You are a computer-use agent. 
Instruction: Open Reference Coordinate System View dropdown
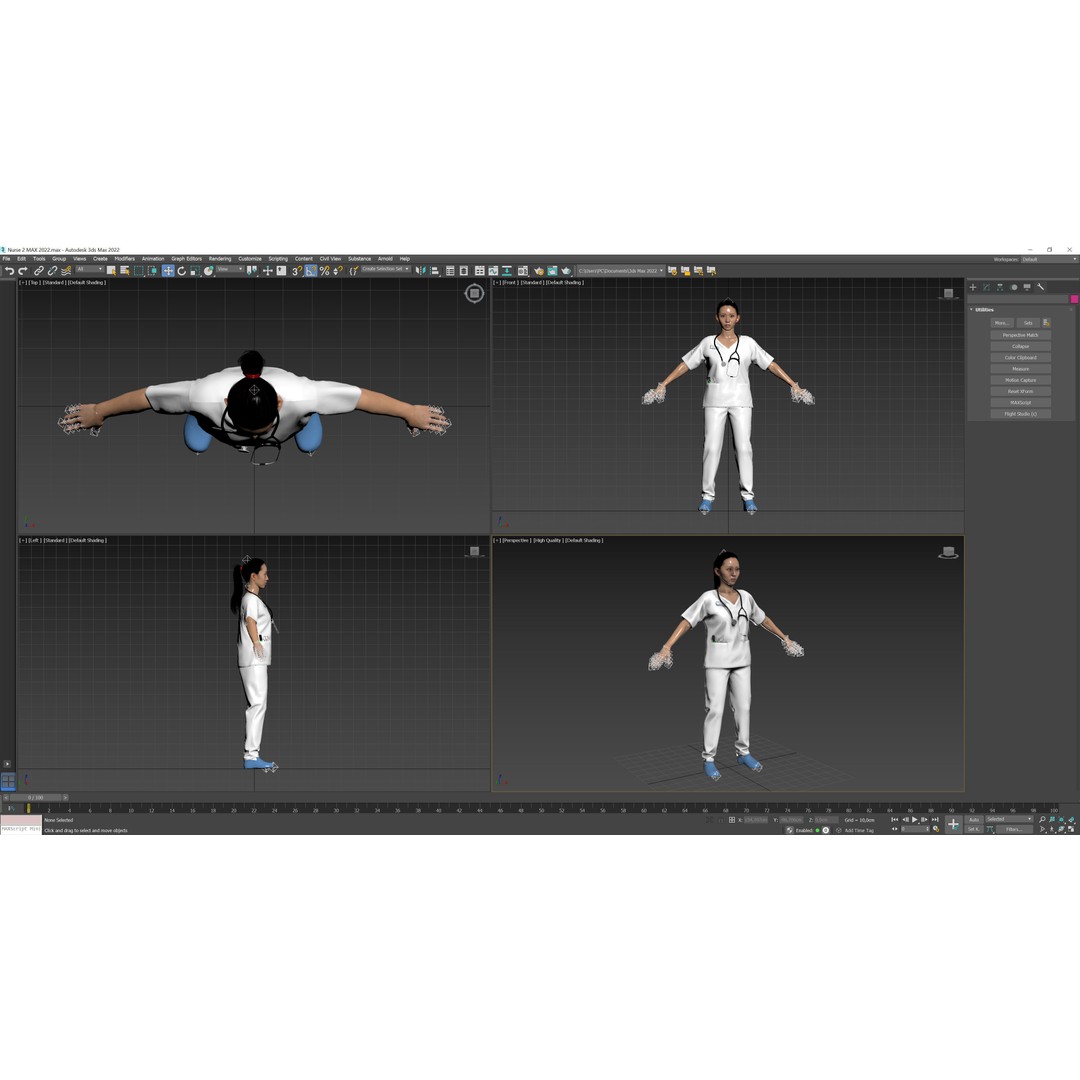(231, 269)
